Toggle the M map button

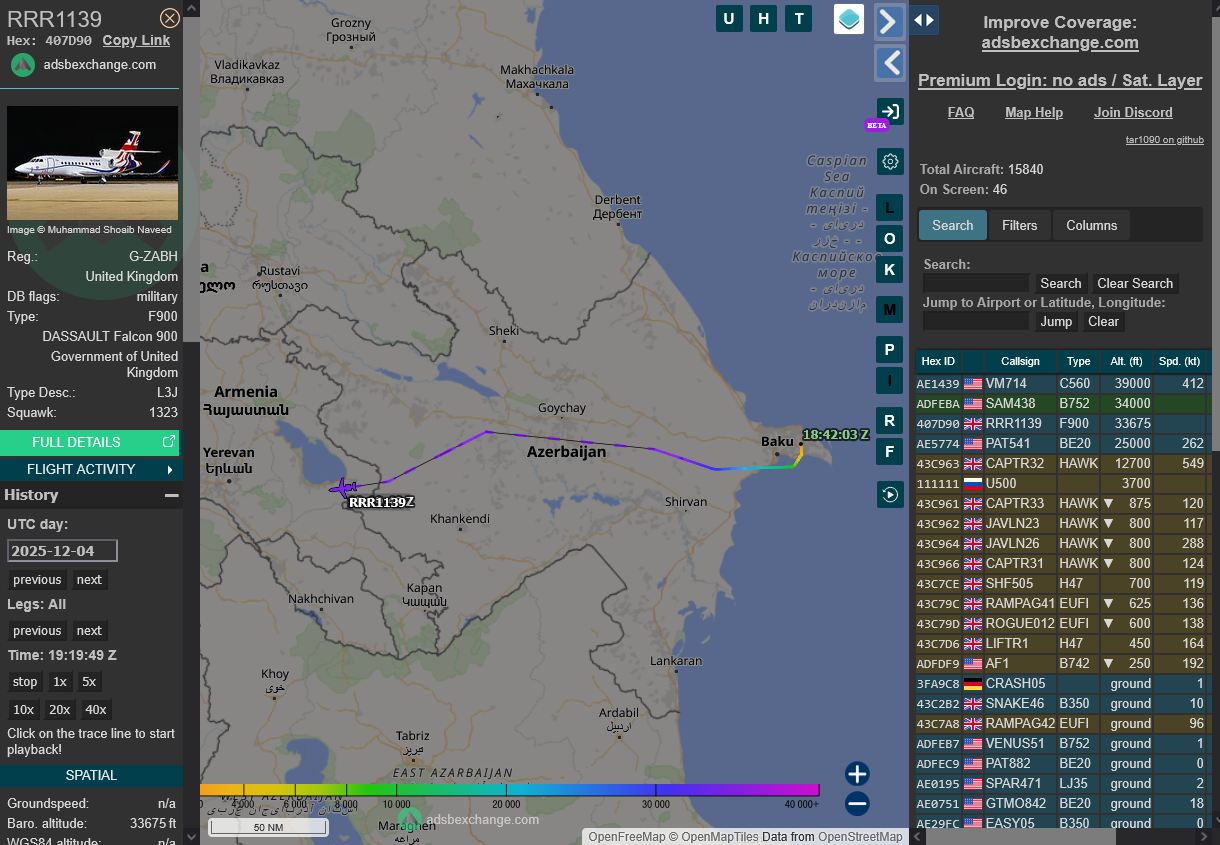point(890,310)
